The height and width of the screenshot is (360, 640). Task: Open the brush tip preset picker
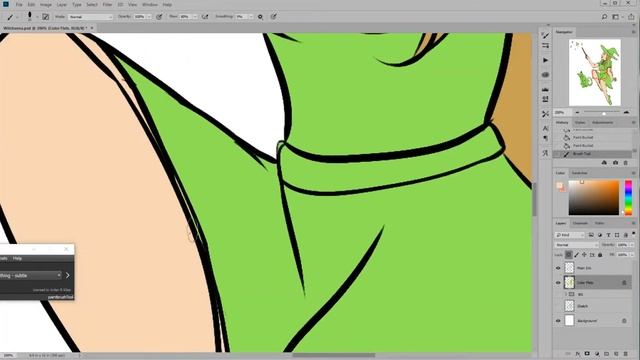30,16
